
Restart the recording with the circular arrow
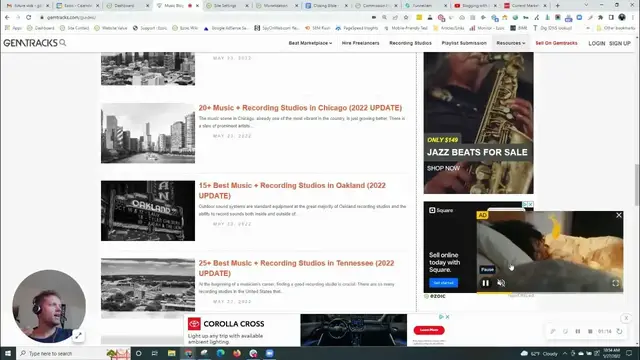620,331
